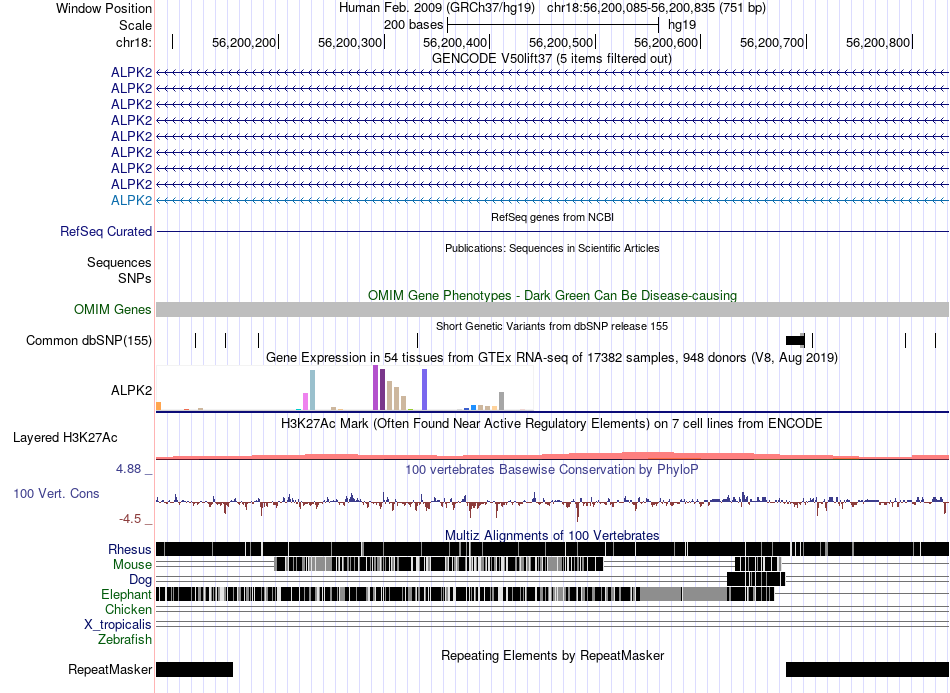Screen dimensions: 950x693
Task: Click chr18:56,200,085-56,200,835 (751 bp) coordinate text
Action: click(x=656, y=8)
